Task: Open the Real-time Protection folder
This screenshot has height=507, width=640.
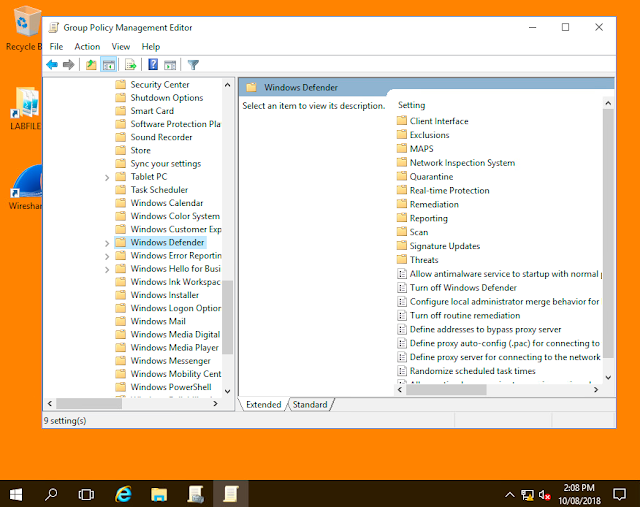Action: point(449,190)
